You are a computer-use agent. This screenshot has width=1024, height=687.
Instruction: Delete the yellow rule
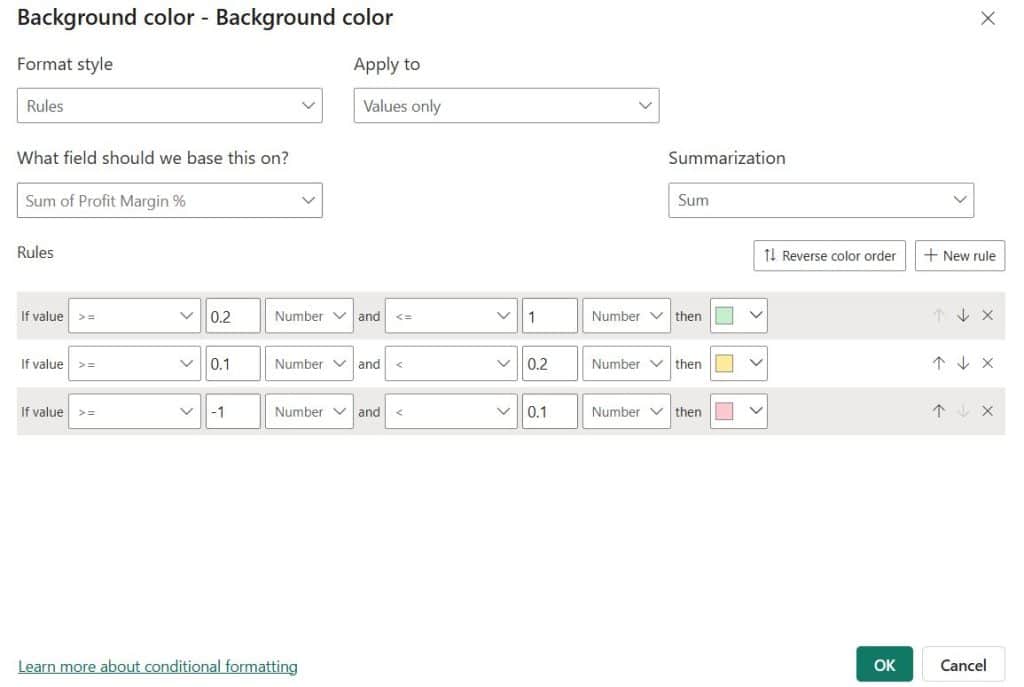(987, 364)
